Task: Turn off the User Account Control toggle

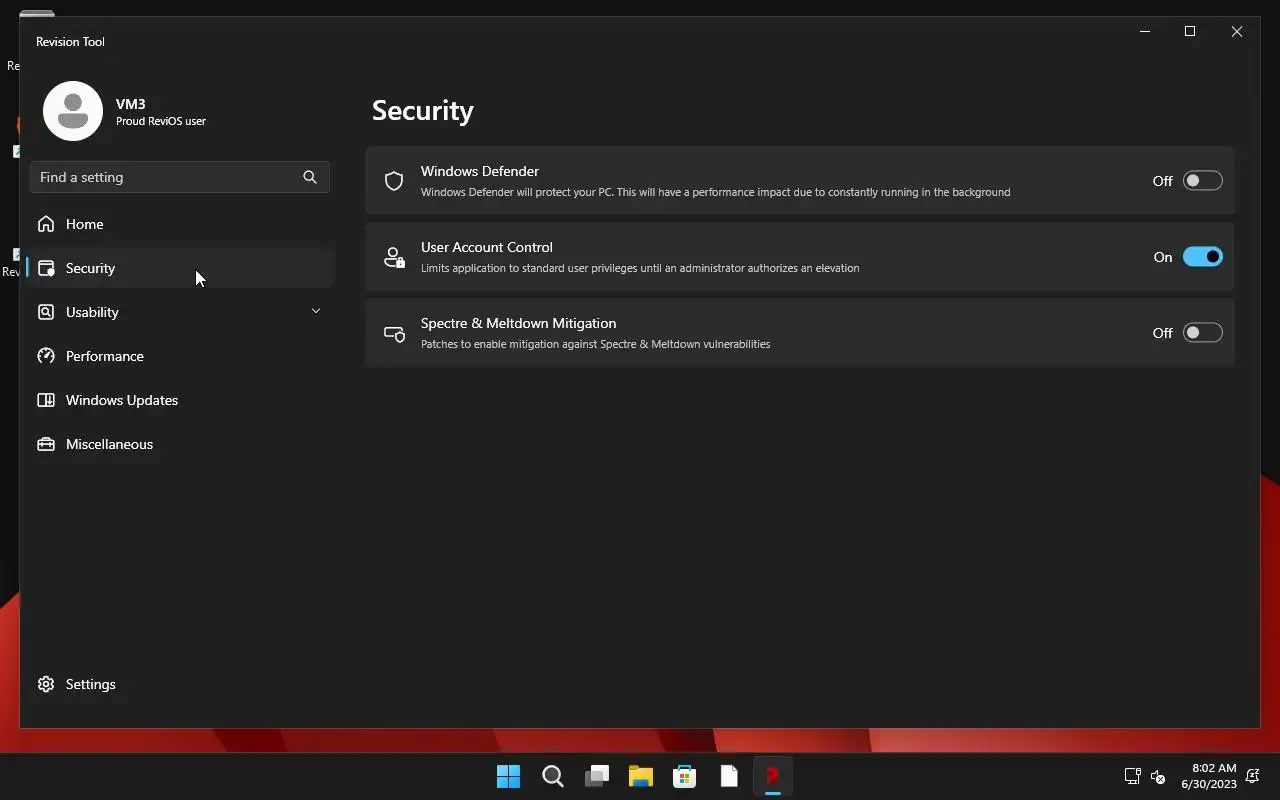Action: tap(1202, 257)
